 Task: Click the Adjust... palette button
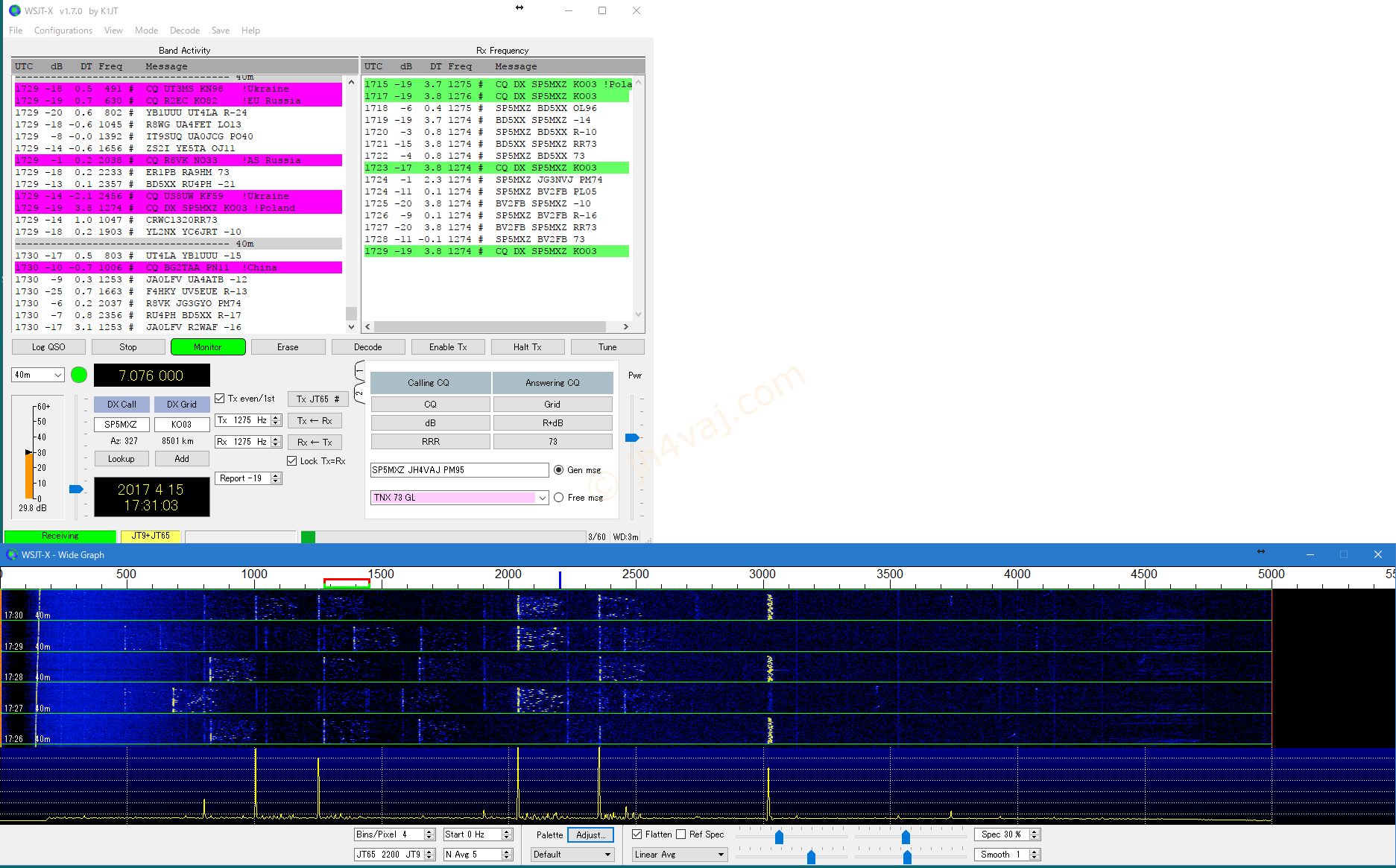click(x=591, y=835)
